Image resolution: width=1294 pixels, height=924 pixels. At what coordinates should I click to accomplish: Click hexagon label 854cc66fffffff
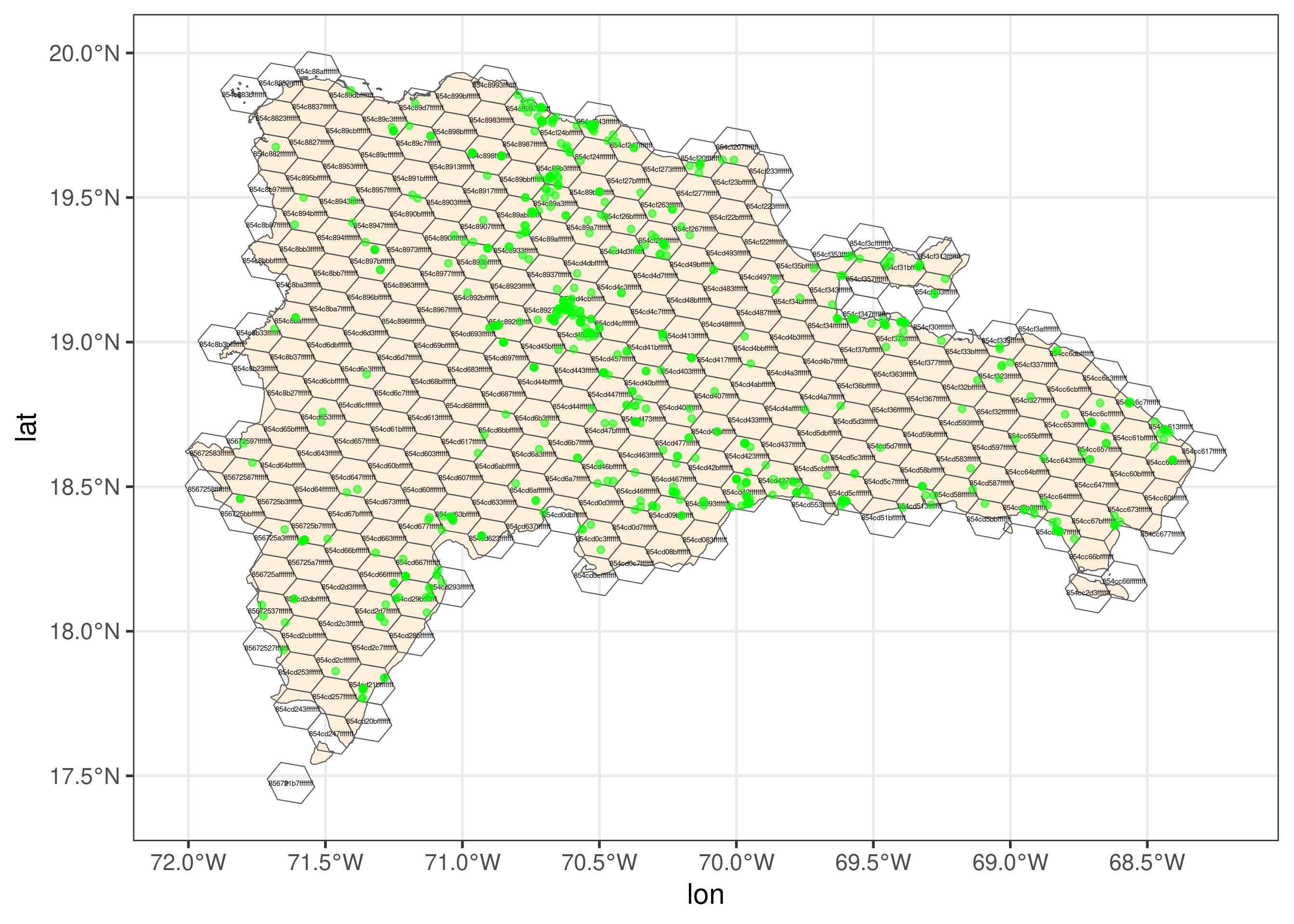pos(1124,581)
